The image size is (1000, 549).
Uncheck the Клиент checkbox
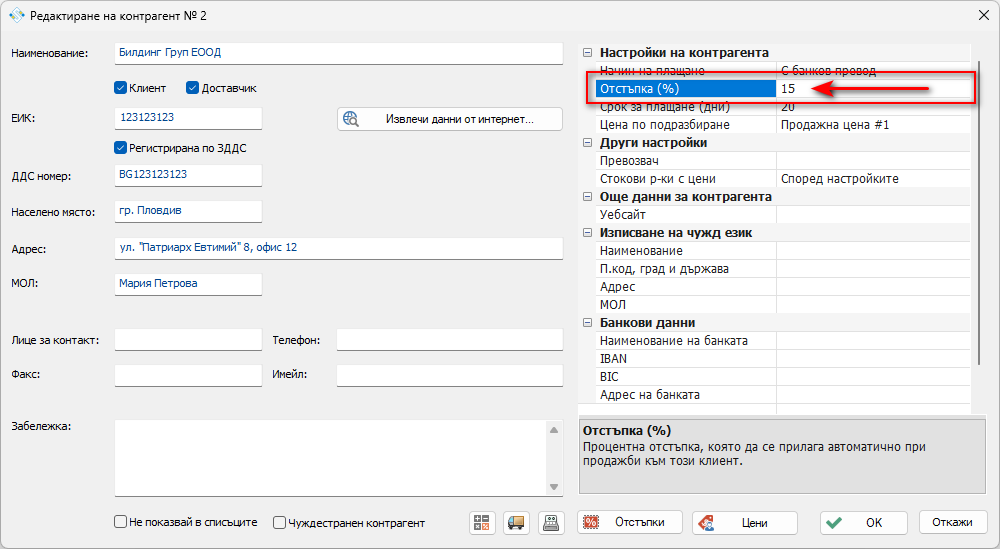click(121, 88)
